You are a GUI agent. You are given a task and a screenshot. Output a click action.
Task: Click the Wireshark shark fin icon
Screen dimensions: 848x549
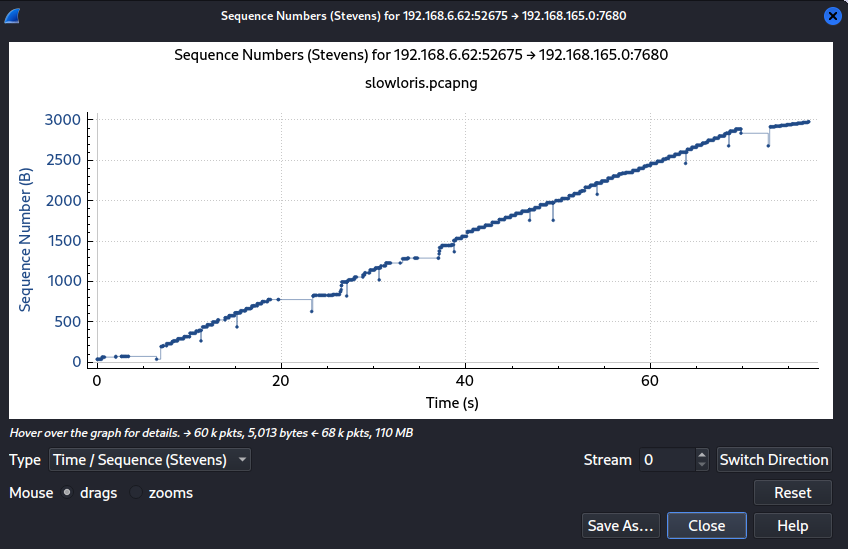pos(14,16)
